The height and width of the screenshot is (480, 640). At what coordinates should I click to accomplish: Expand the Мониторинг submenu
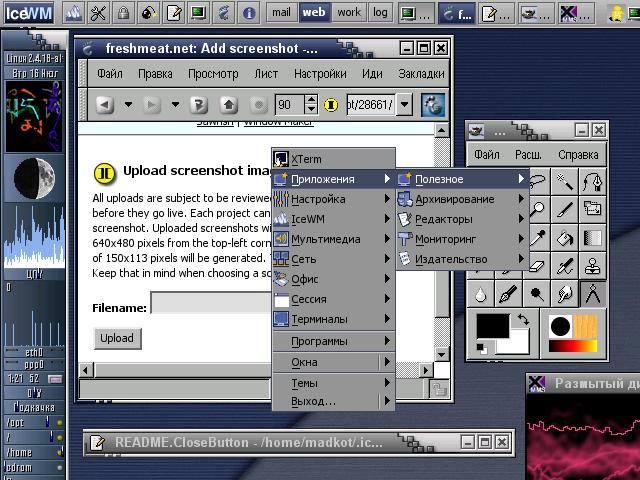coord(462,239)
